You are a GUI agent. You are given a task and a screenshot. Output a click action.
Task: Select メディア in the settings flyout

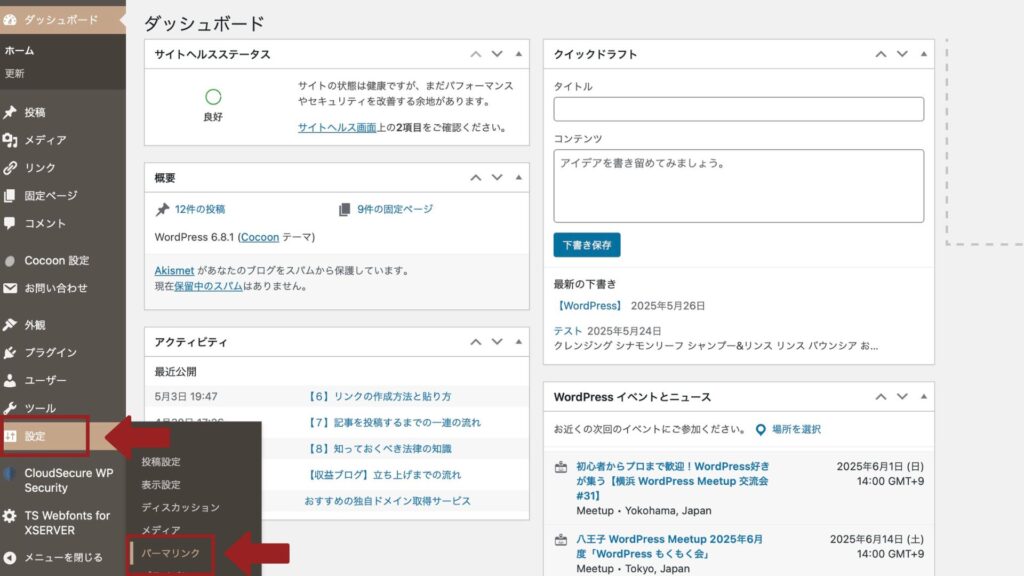[161, 530]
